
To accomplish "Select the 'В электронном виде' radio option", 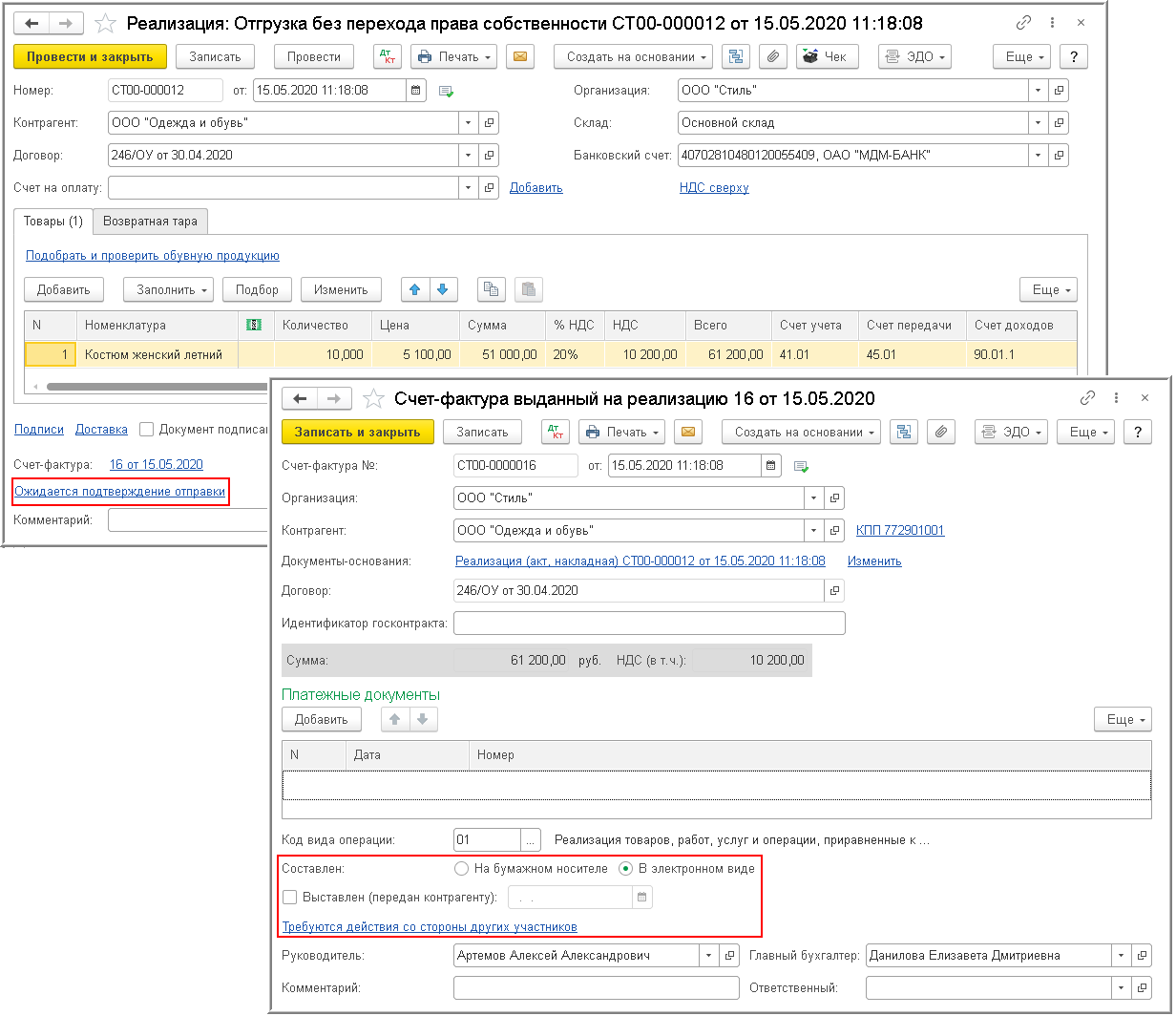I will 626,869.
